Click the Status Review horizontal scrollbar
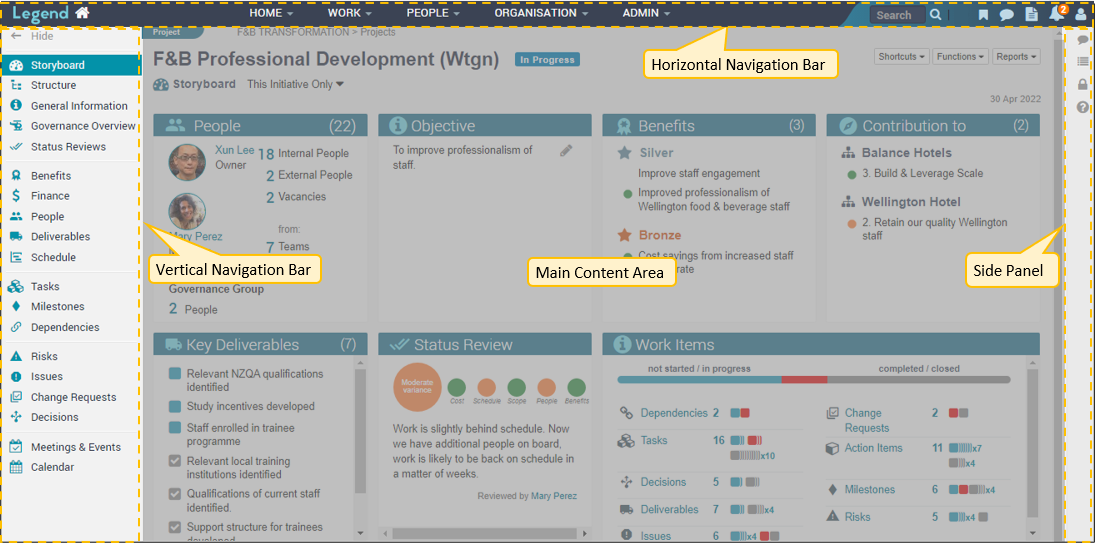Screen dimensions: 1095x543 (485, 534)
